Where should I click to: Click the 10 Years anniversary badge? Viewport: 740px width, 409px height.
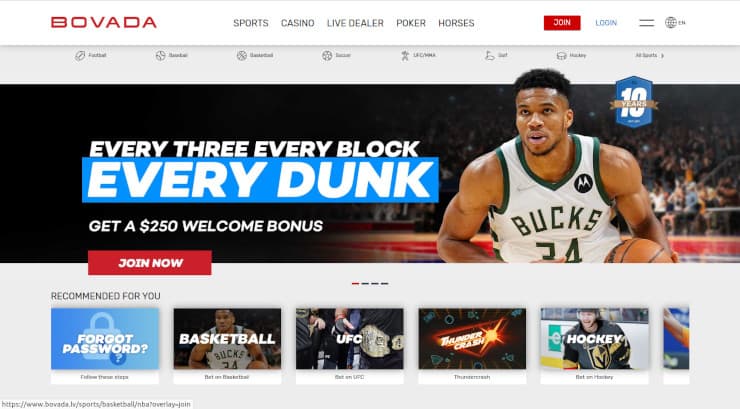tap(634, 102)
